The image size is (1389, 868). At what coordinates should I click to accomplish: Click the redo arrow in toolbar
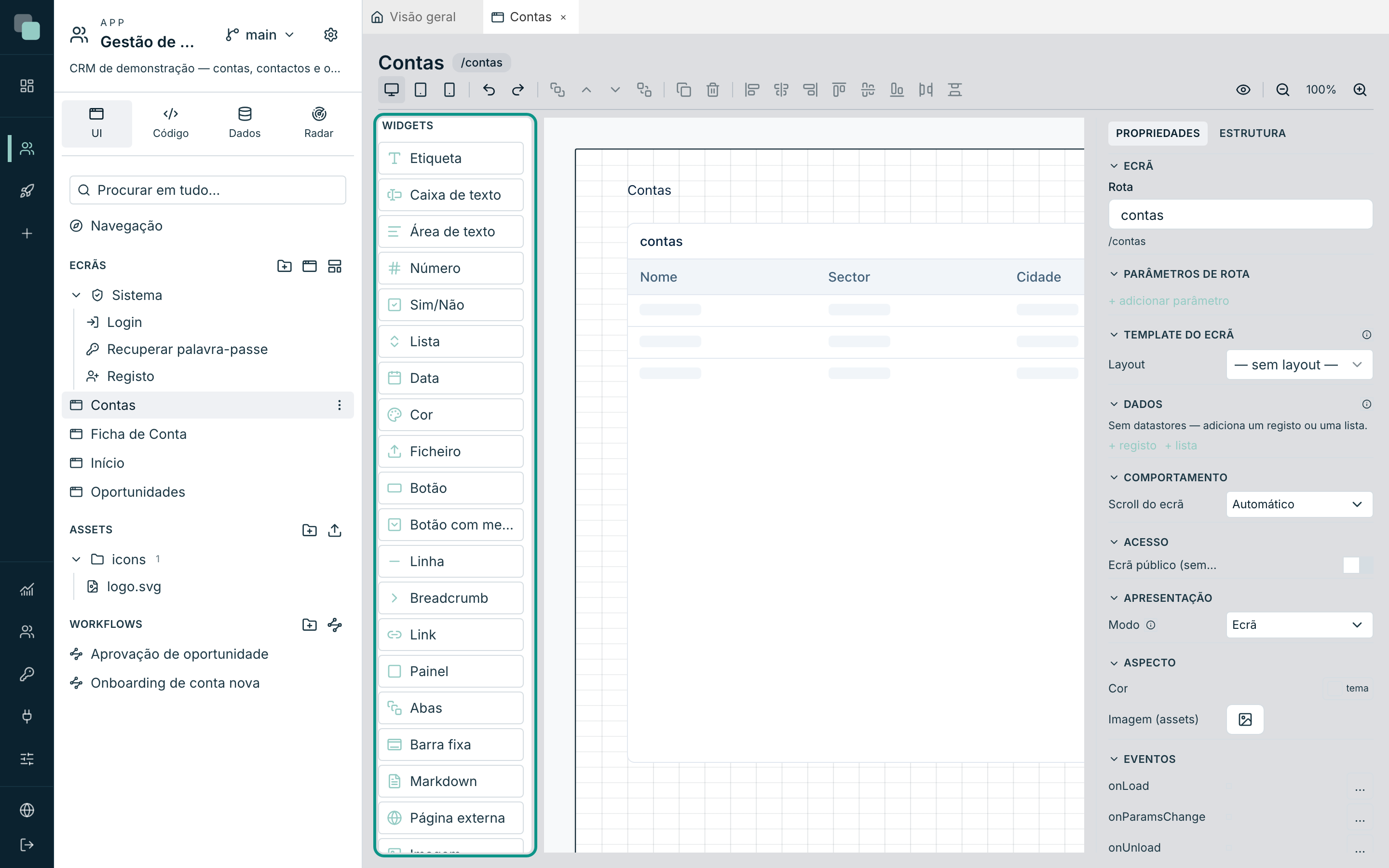517,90
